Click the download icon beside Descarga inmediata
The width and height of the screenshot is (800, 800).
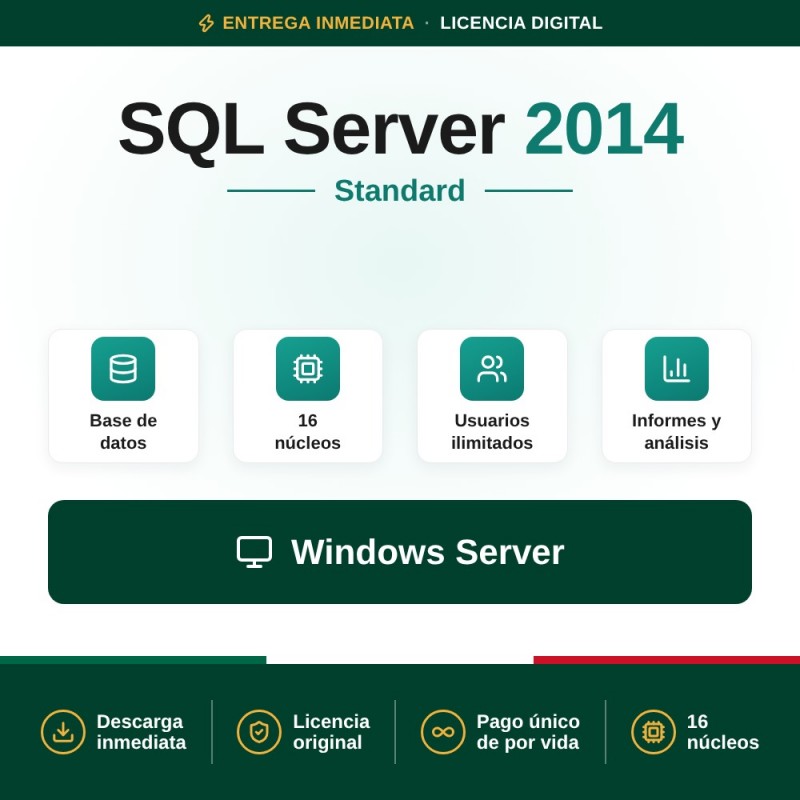[x=63, y=732]
